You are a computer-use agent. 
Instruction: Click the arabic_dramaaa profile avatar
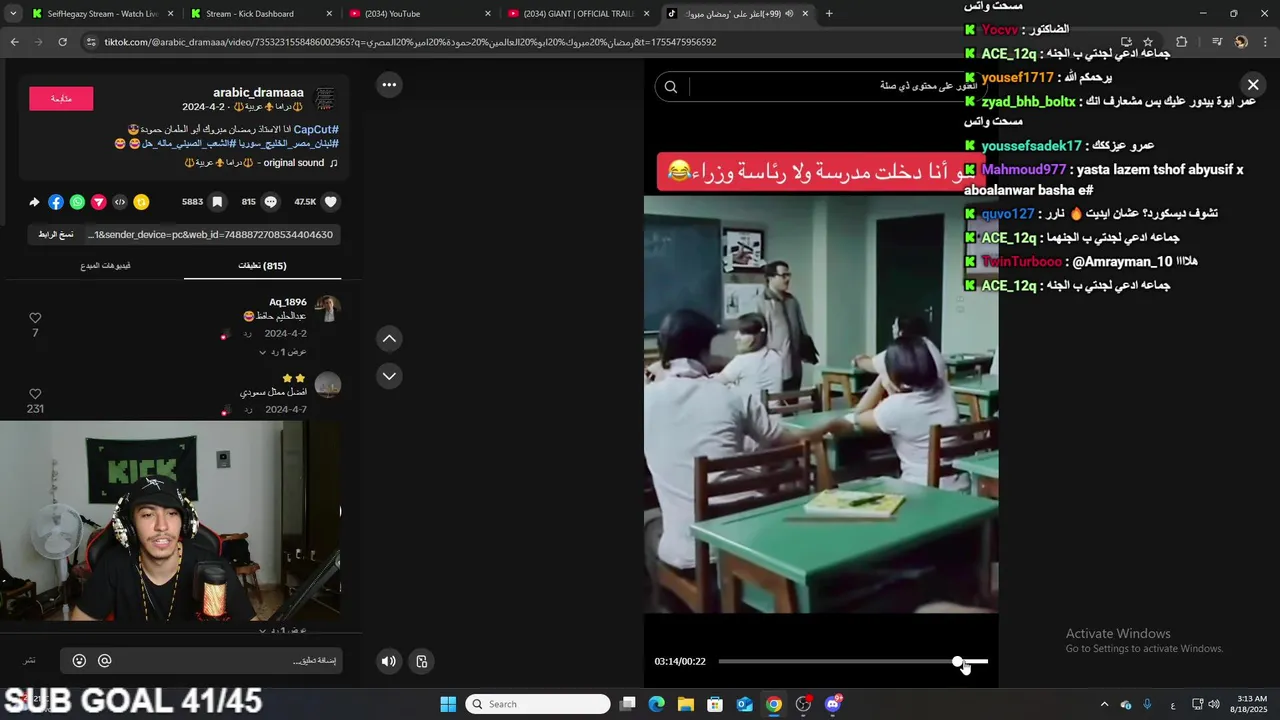click(x=325, y=99)
